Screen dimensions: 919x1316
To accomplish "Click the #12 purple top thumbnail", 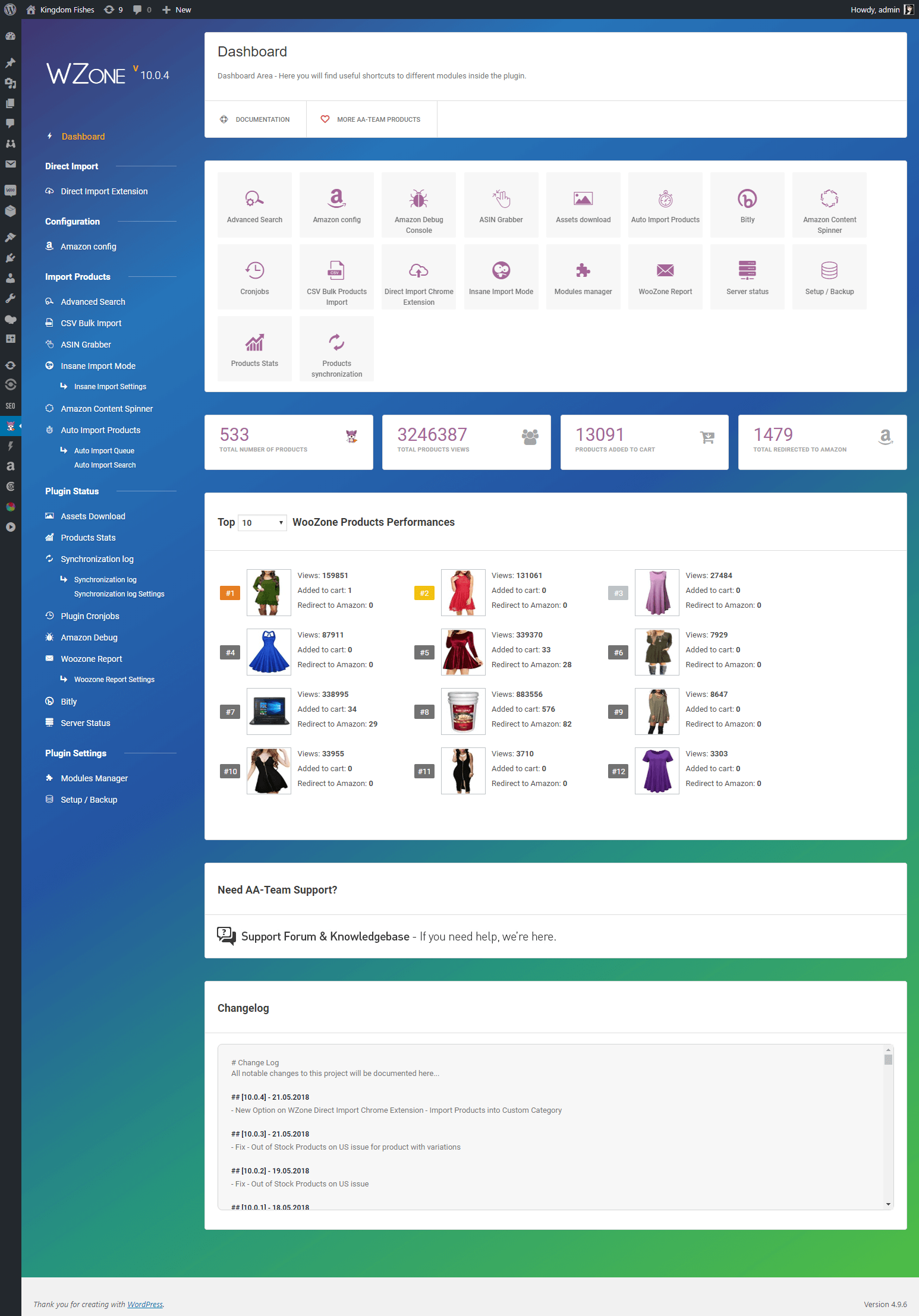I will pyautogui.click(x=657, y=771).
